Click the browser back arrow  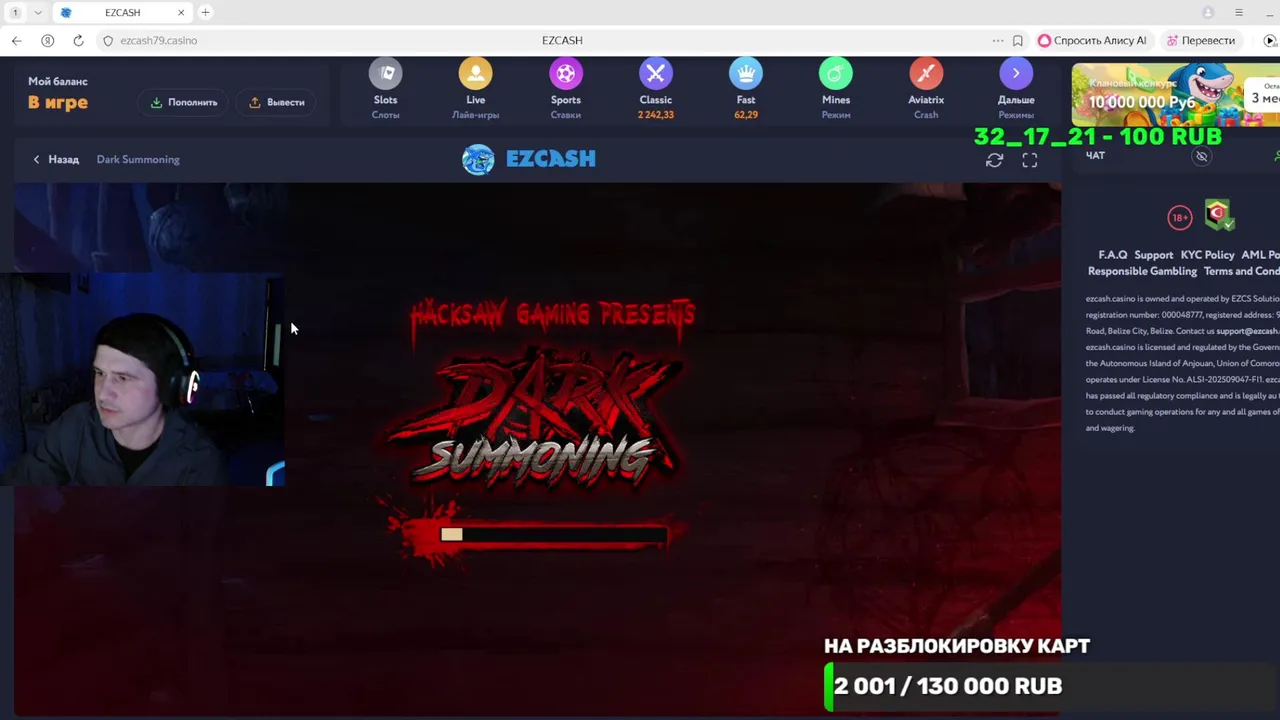point(17,40)
